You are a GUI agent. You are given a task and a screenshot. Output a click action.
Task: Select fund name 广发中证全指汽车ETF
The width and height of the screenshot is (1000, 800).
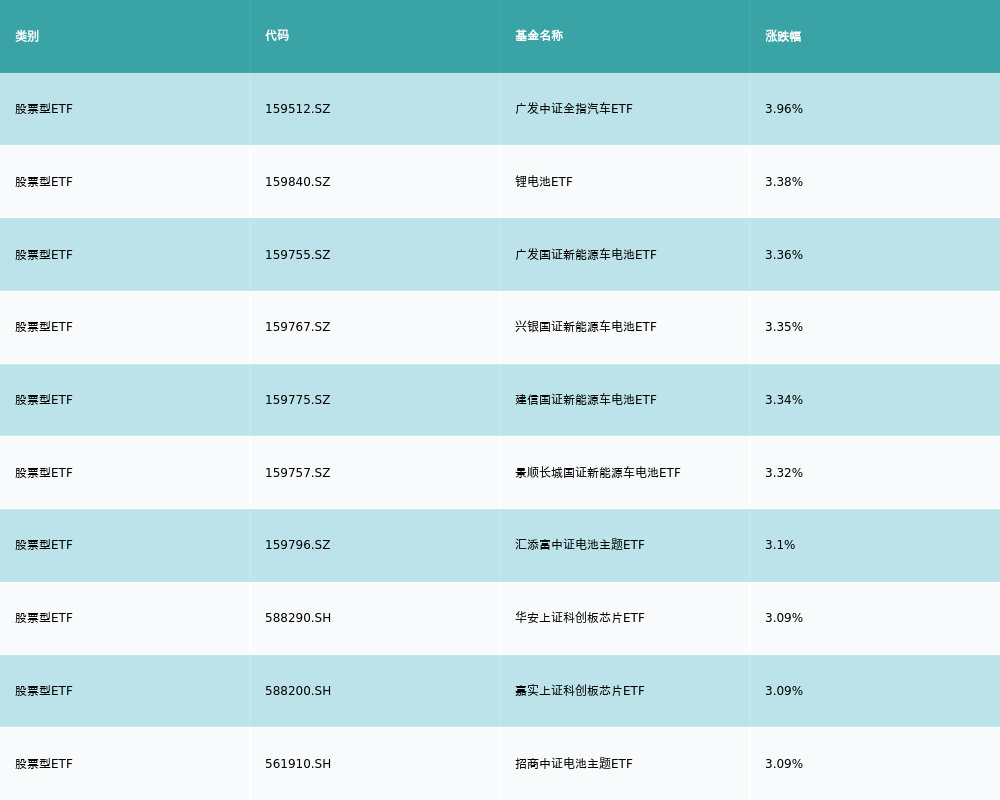tap(574, 109)
